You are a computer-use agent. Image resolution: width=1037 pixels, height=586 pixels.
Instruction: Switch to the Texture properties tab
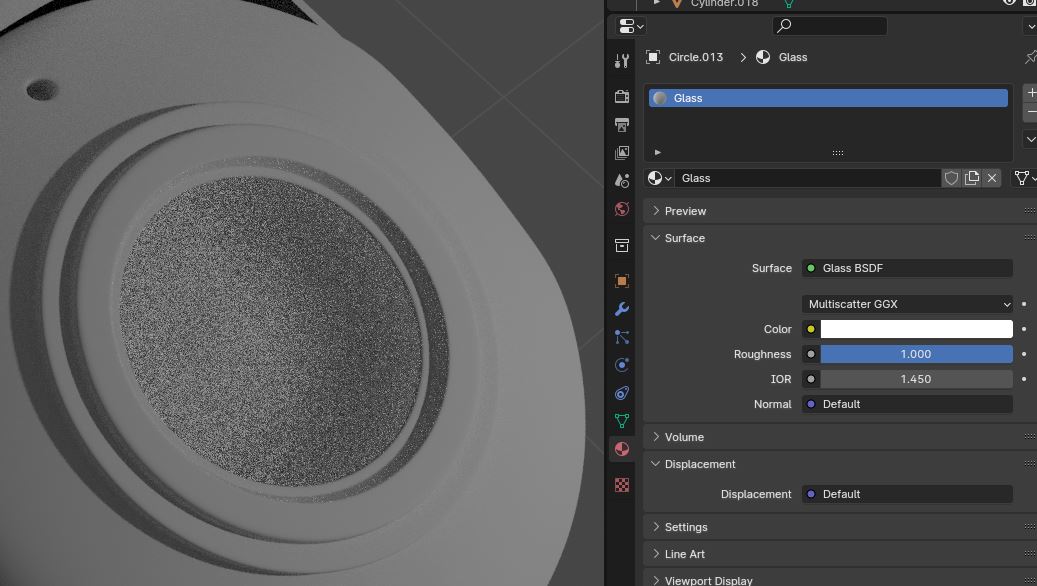(622, 485)
